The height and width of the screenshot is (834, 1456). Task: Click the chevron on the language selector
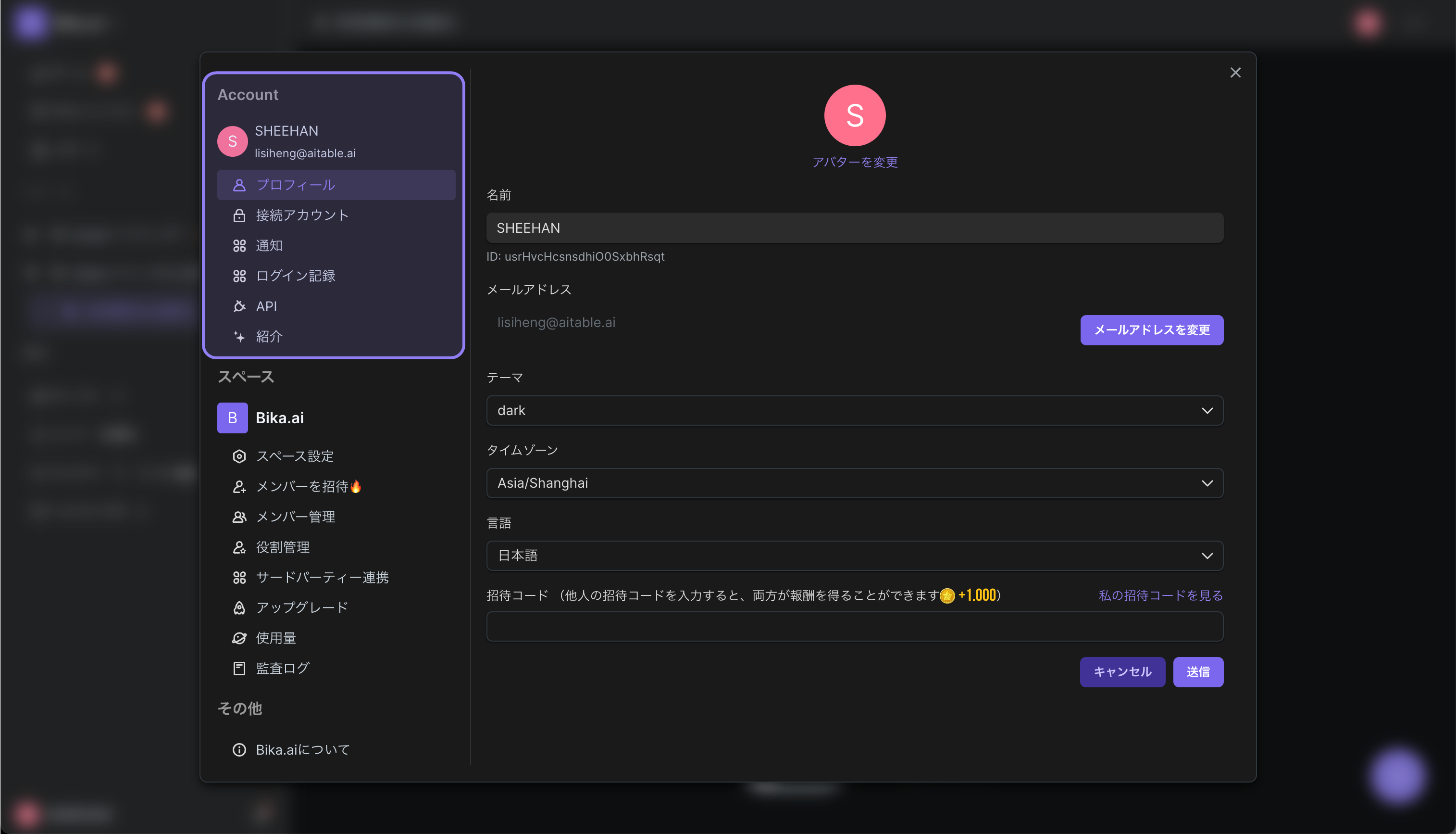pos(1207,556)
